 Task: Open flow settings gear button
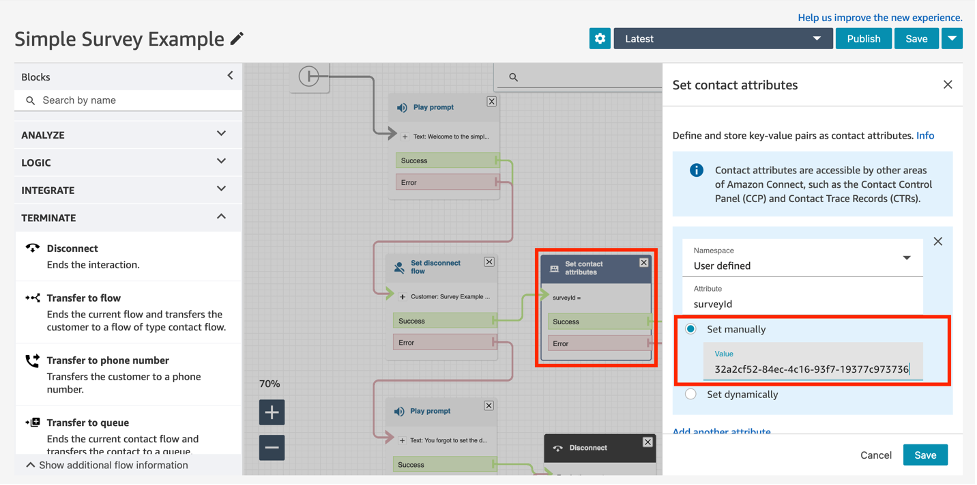pos(599,39)
